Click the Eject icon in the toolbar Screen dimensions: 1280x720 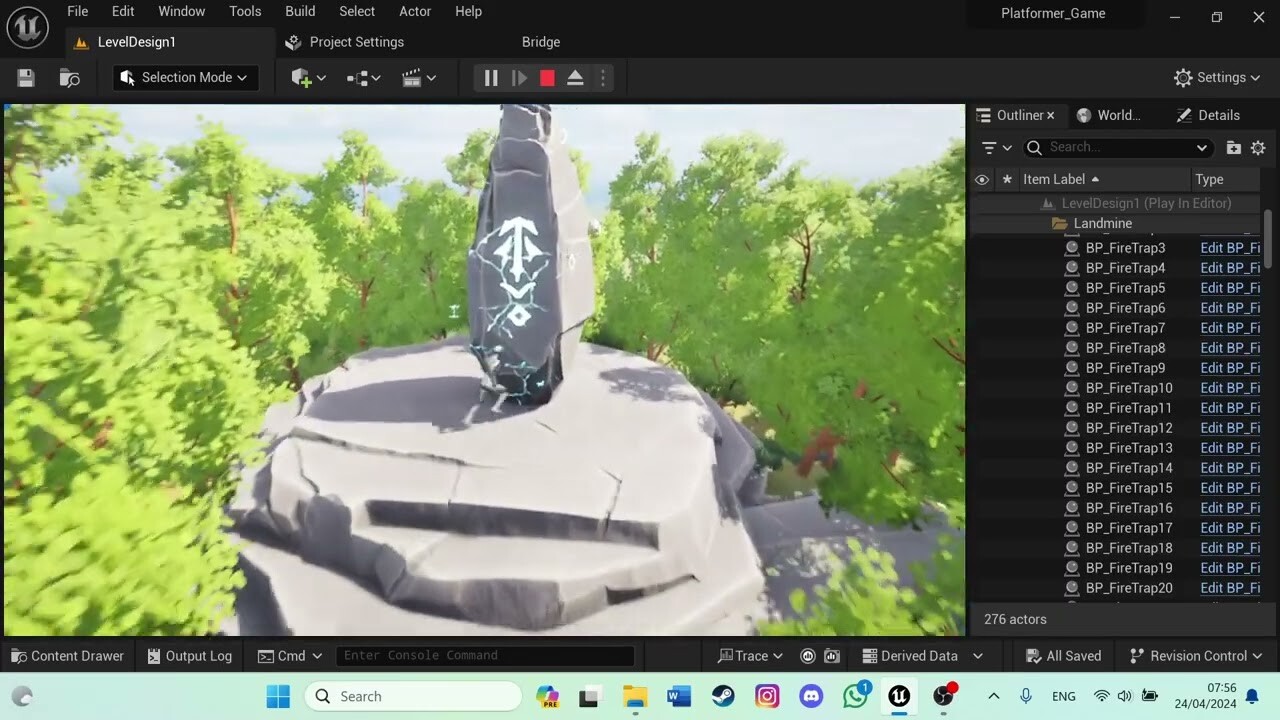pos(575,77)
